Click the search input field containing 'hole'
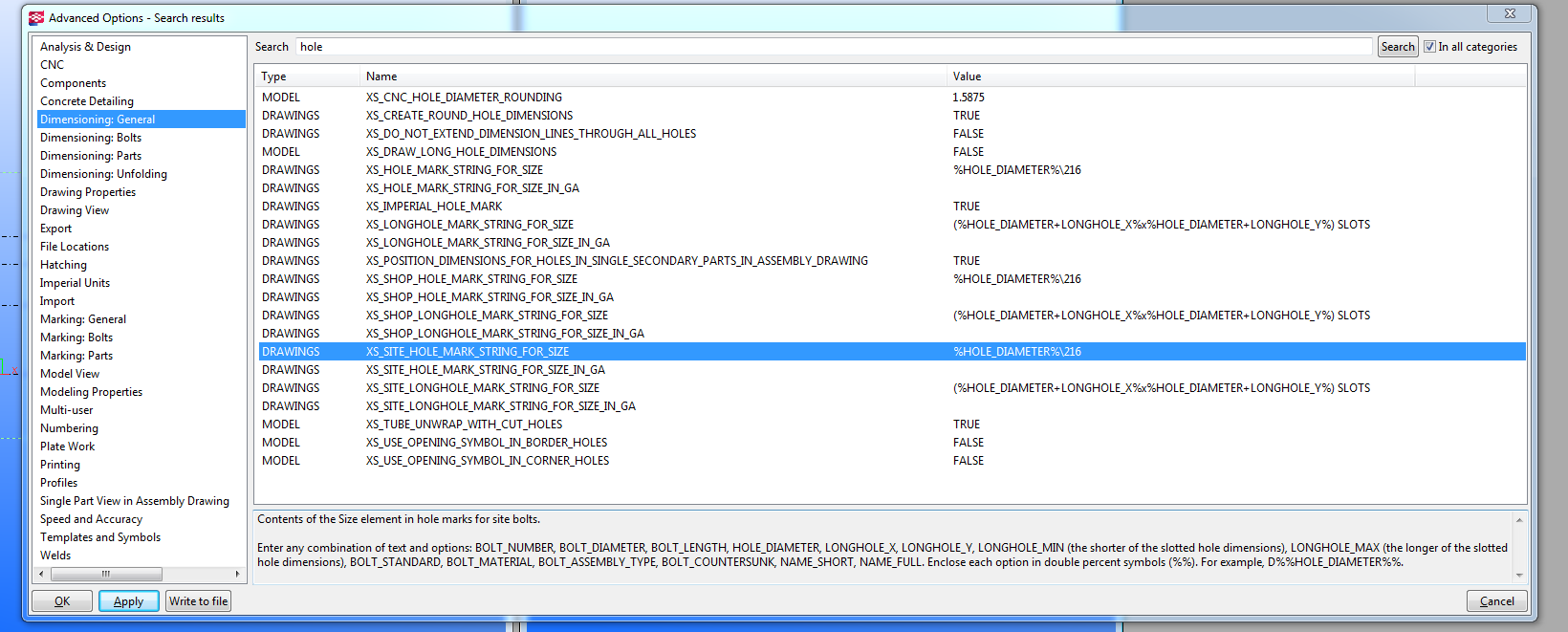The image size is (1568, 632). click(x=834, y=47)
